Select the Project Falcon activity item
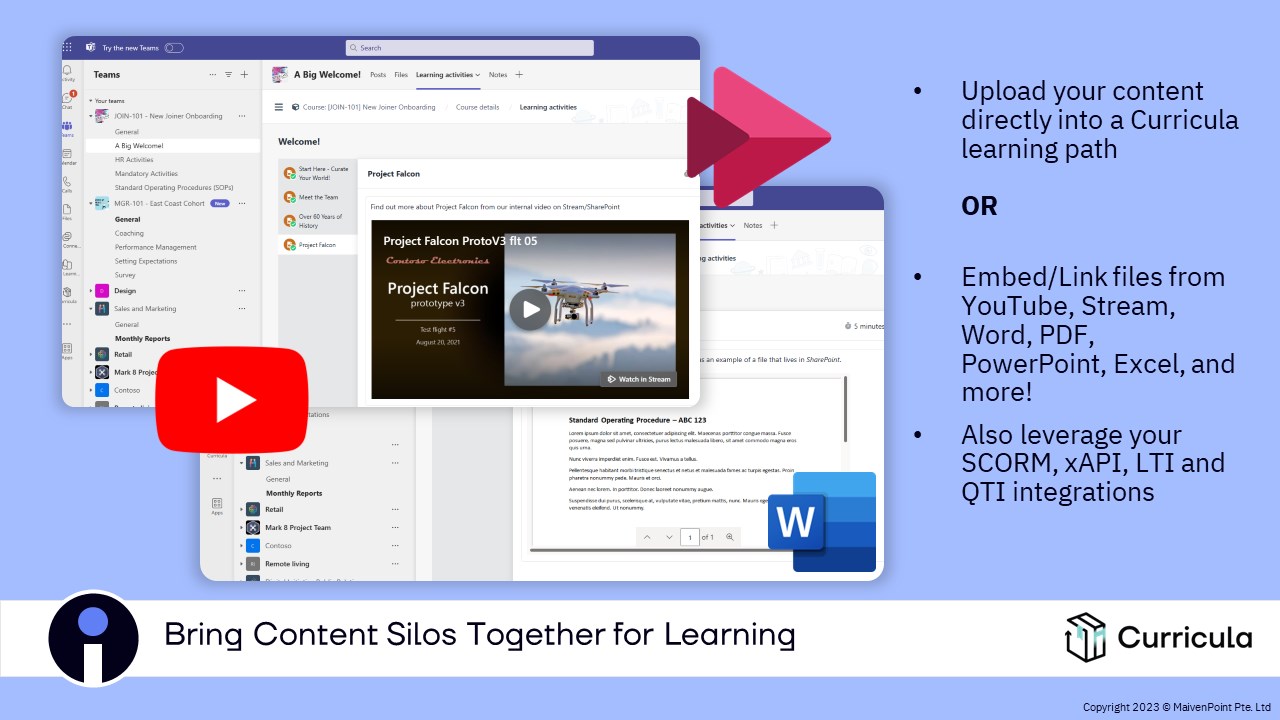Viewport: 1280px width, 720px height. [317, 245]
